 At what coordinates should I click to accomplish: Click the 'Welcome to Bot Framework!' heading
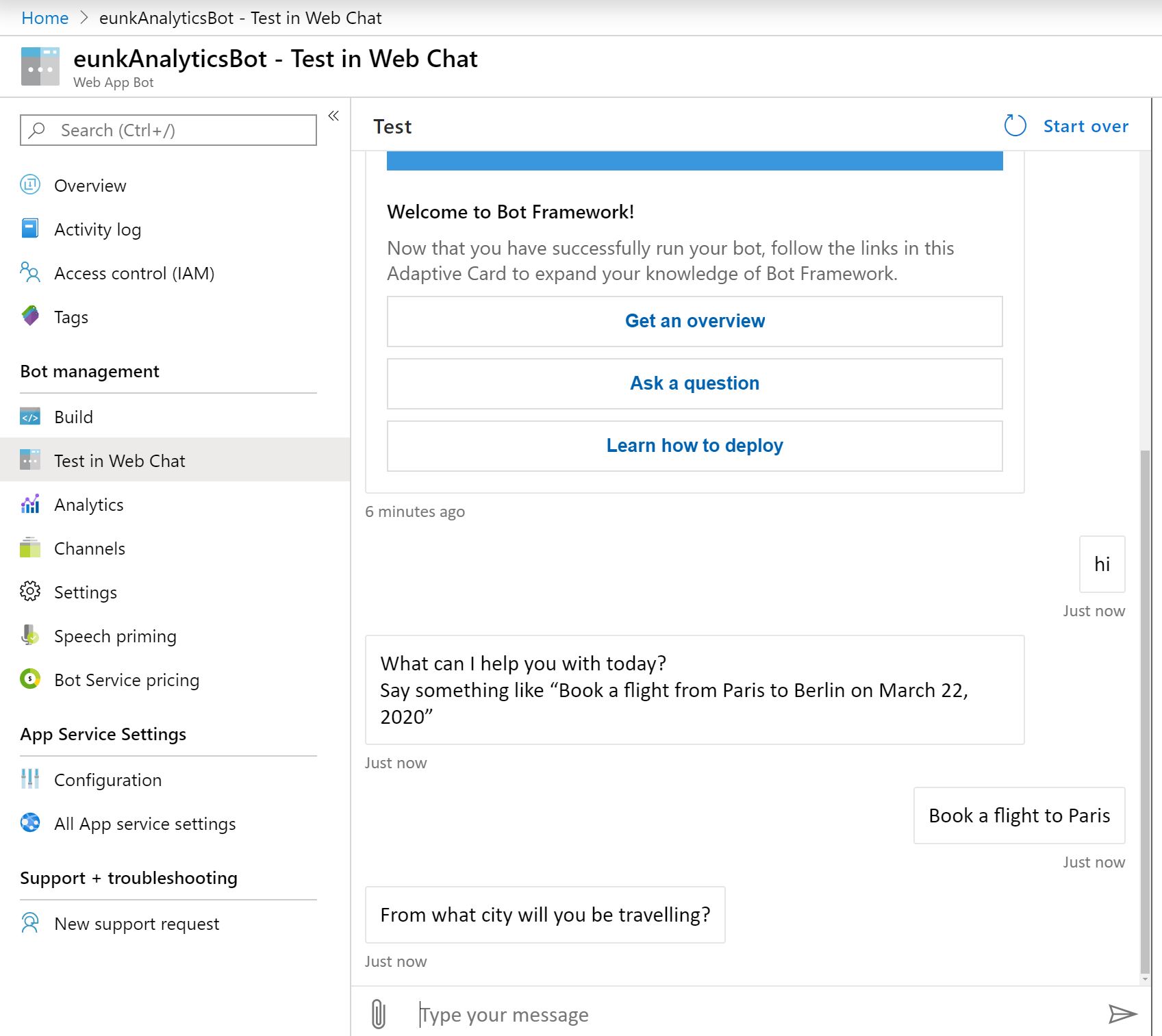click(x=510, y=212)
